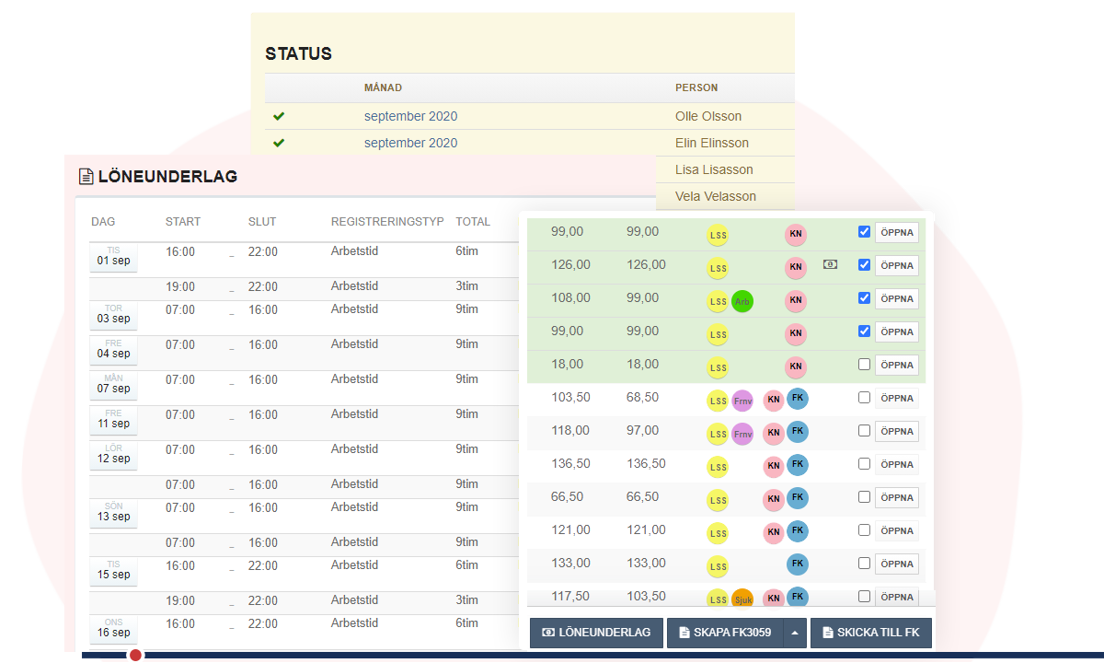Expand the Skapa FK3059 dropdown arrow
Image resolution: width=1104 pixels, height=662 pixels.
(x=795, y=633)
